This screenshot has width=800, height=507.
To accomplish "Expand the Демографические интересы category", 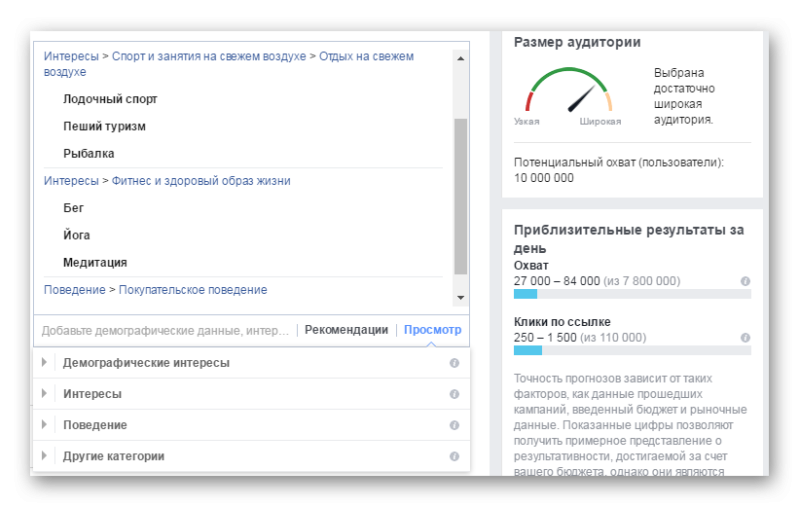I will (x=45, y=363).
